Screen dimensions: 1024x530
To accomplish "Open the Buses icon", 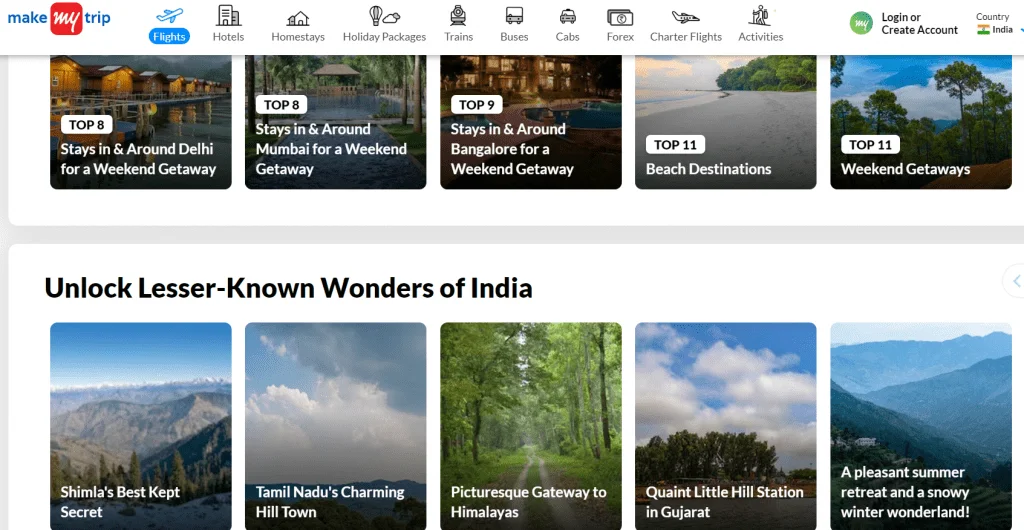I will pos(514,16).
